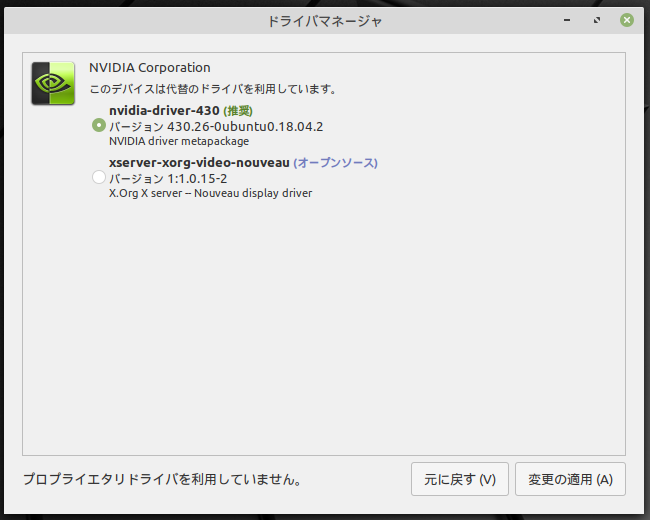
Task: Click the NVIDIA Corporation heading text
Action: coord(150,68)
